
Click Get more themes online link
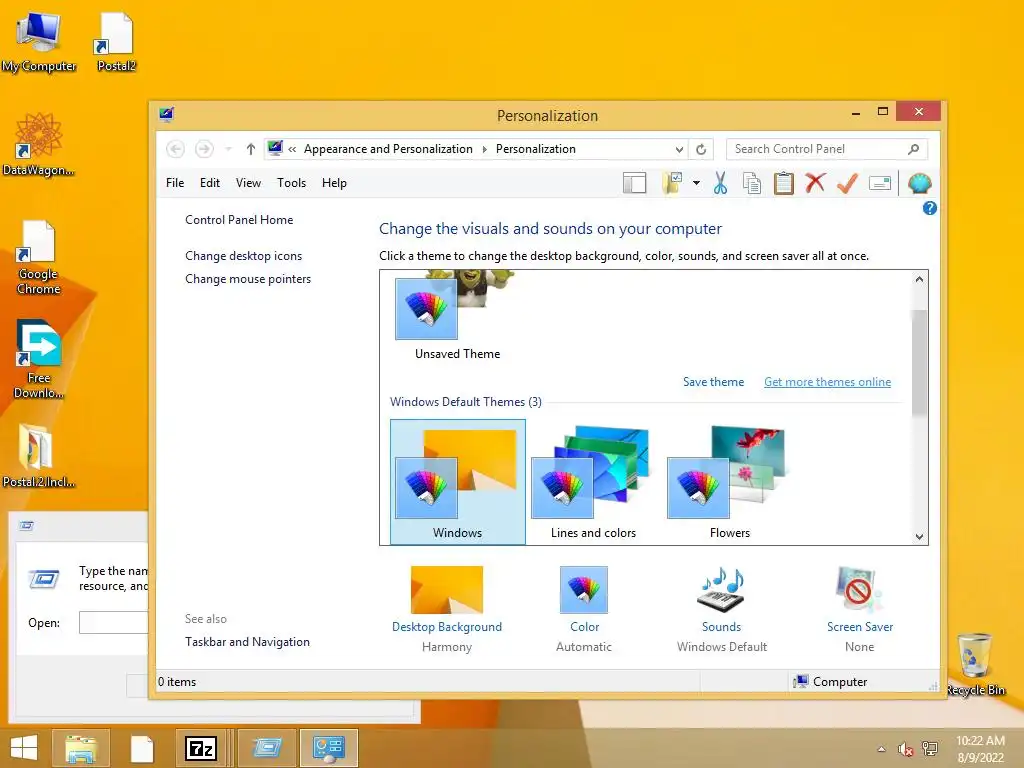coord(827,382)
